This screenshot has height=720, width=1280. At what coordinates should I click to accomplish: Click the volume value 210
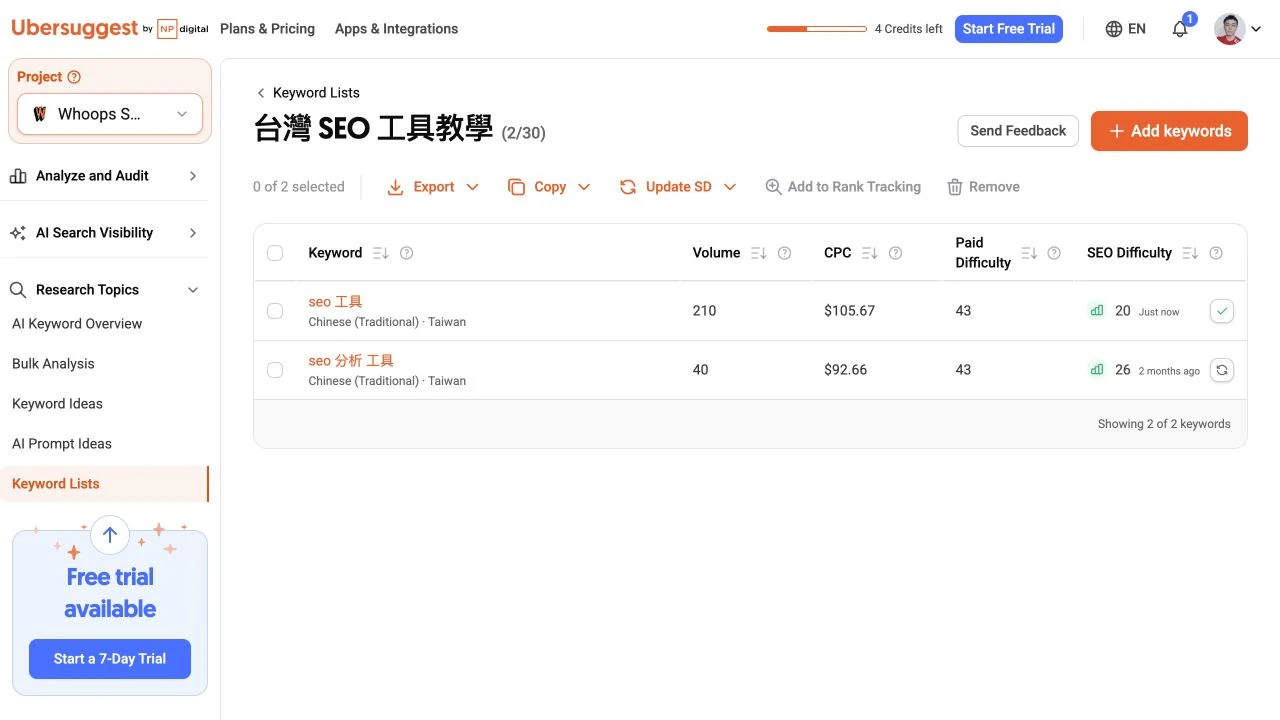[x=704, y=311]
